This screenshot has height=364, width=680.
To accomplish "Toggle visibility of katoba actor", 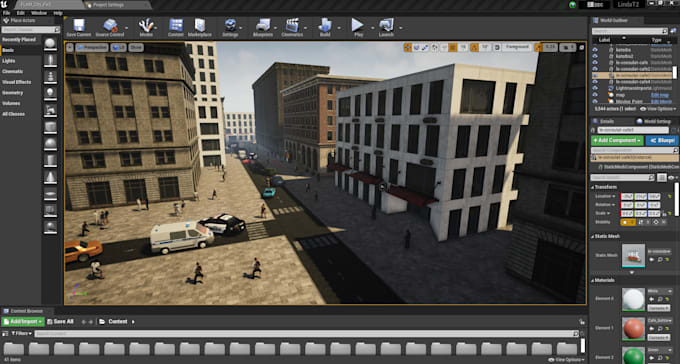I will coord(595,50).
